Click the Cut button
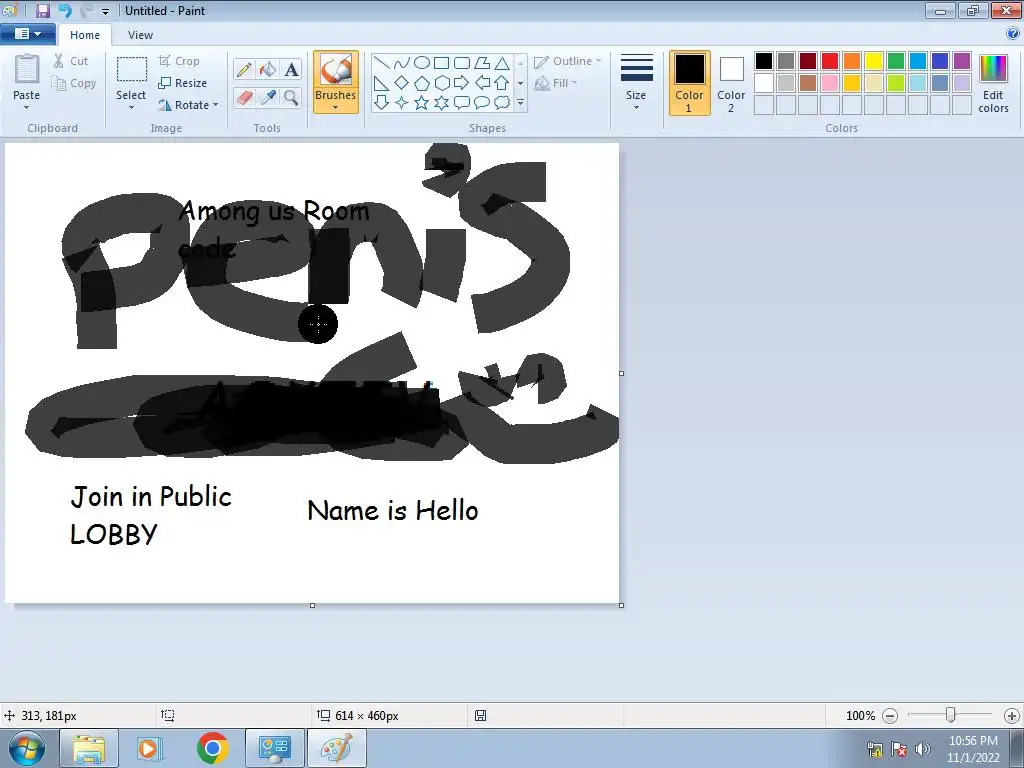Image resolution: width=1024 pixels, height=768 pixels. [71, 61]
